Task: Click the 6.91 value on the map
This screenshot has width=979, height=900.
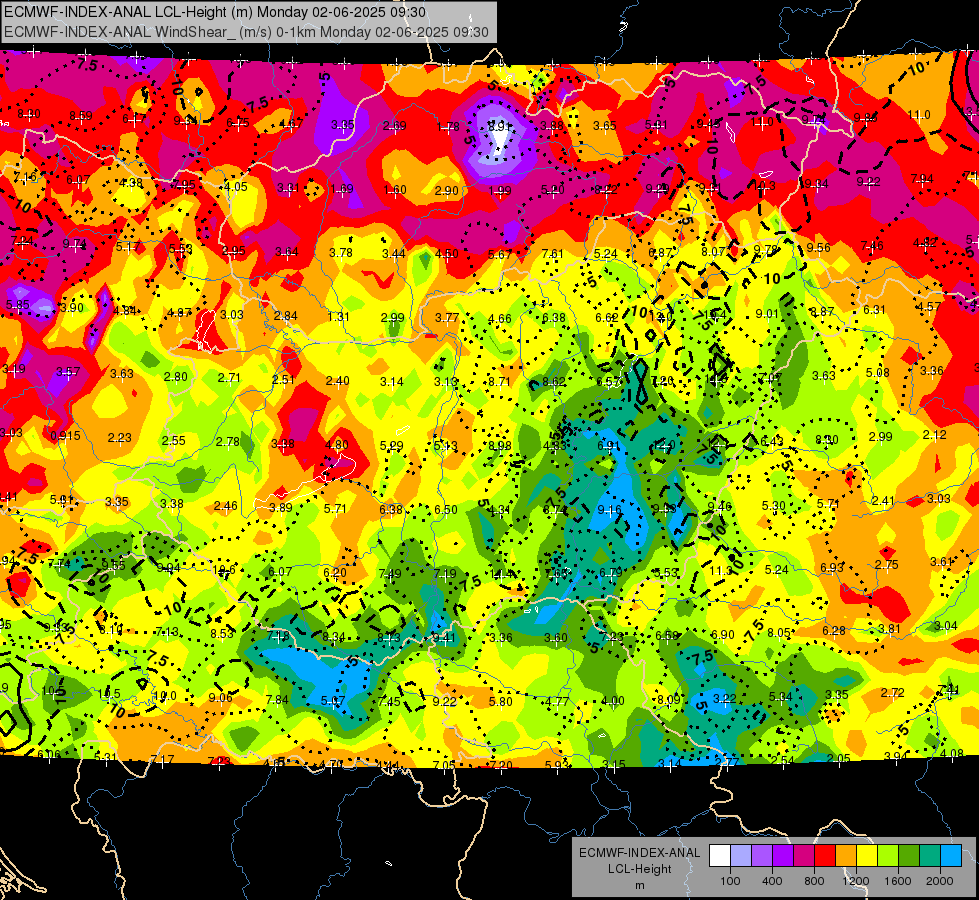Action: (609, 445)
